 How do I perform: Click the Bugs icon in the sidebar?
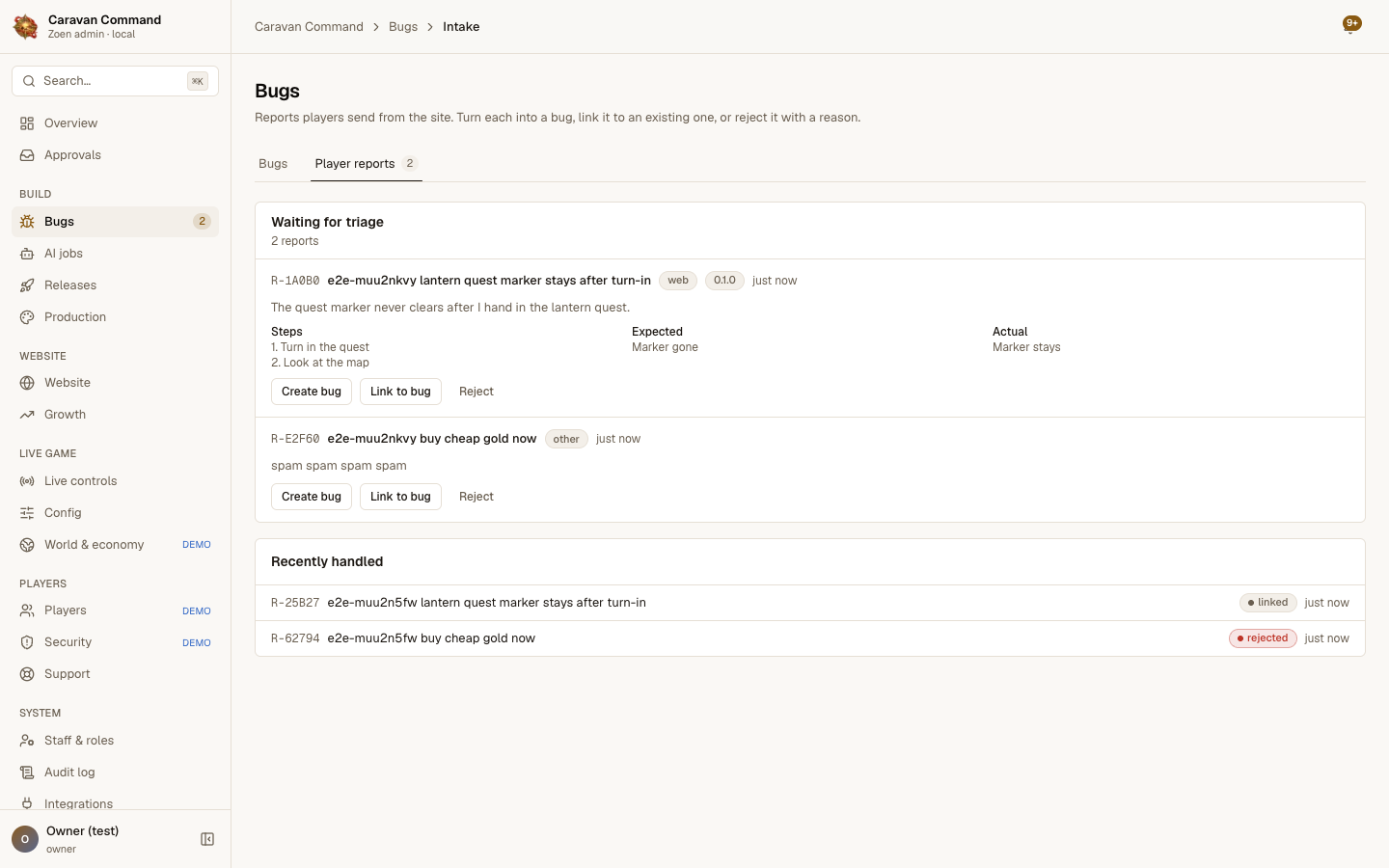(27, 221)
